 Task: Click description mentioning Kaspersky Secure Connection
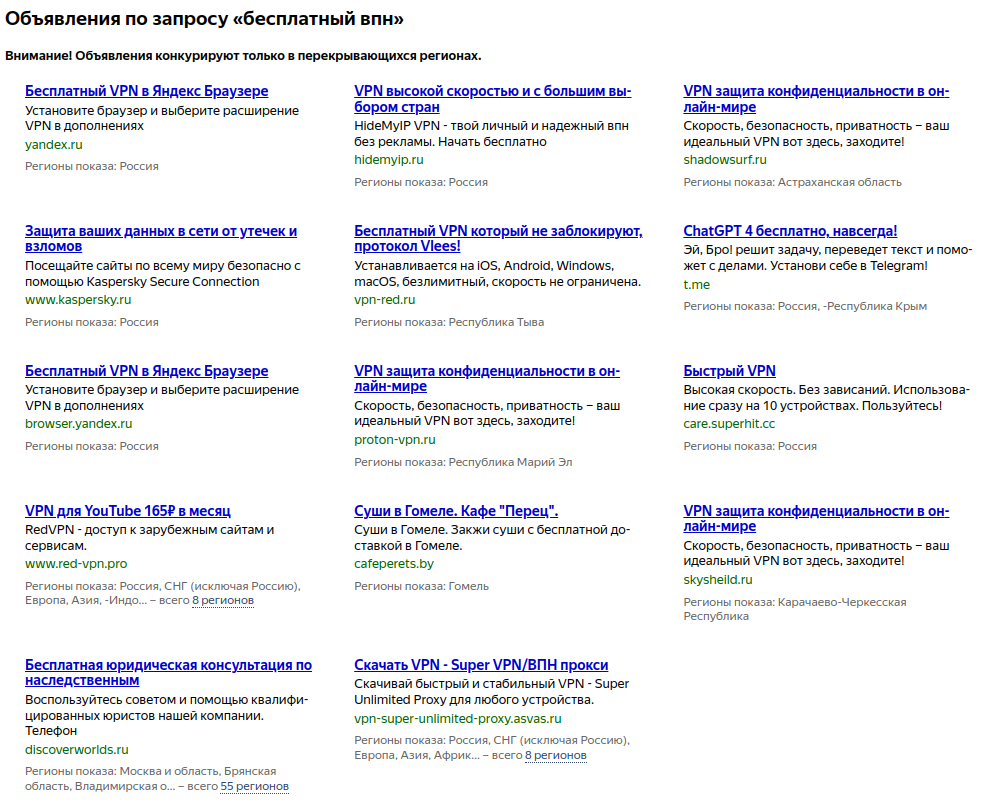[x=162, y=274]
